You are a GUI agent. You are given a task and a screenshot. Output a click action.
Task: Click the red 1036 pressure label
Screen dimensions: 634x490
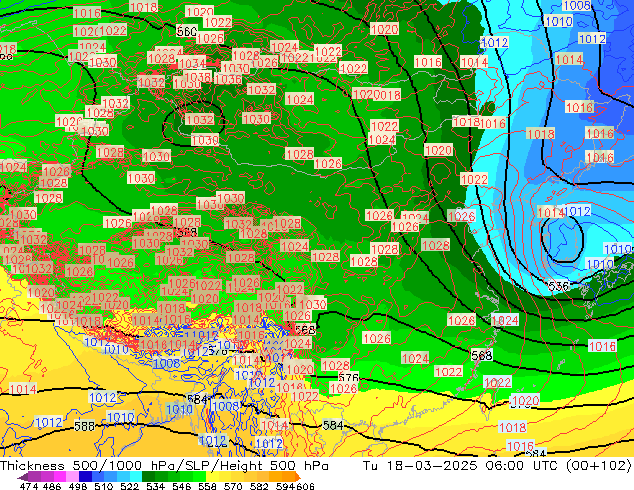pos(228,79)
